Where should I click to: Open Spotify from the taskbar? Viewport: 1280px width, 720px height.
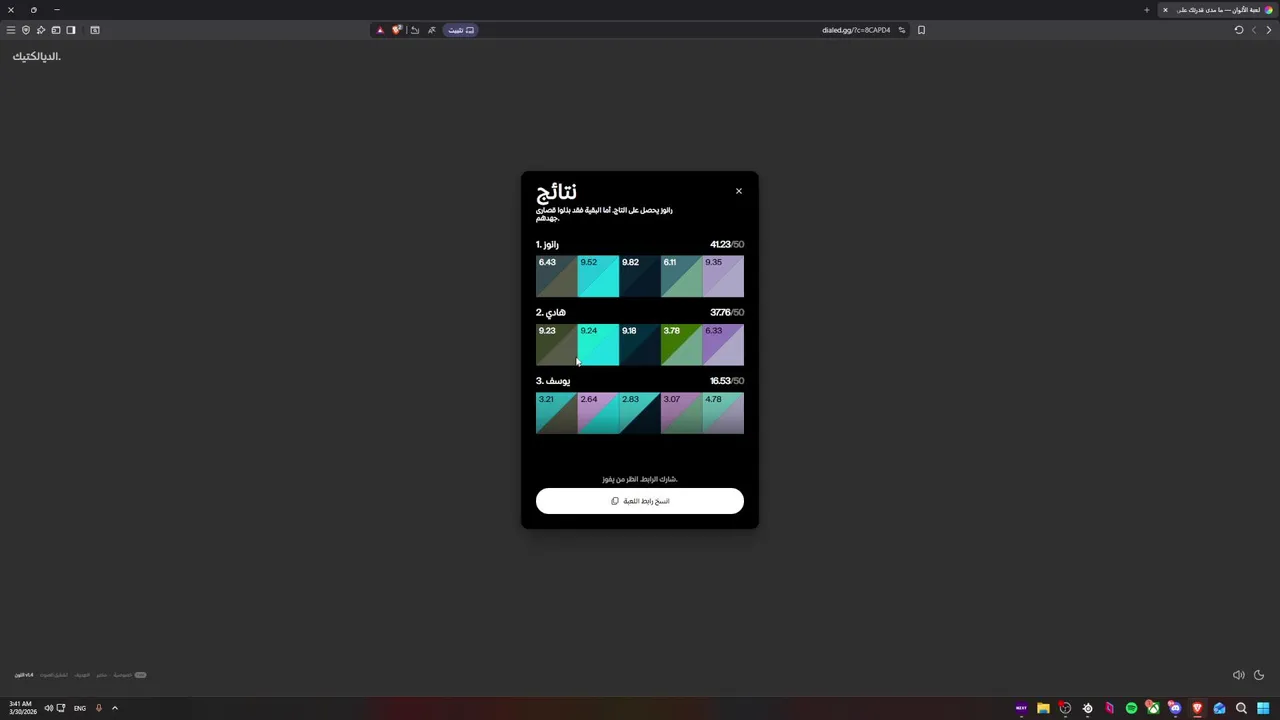point(1131,708)
